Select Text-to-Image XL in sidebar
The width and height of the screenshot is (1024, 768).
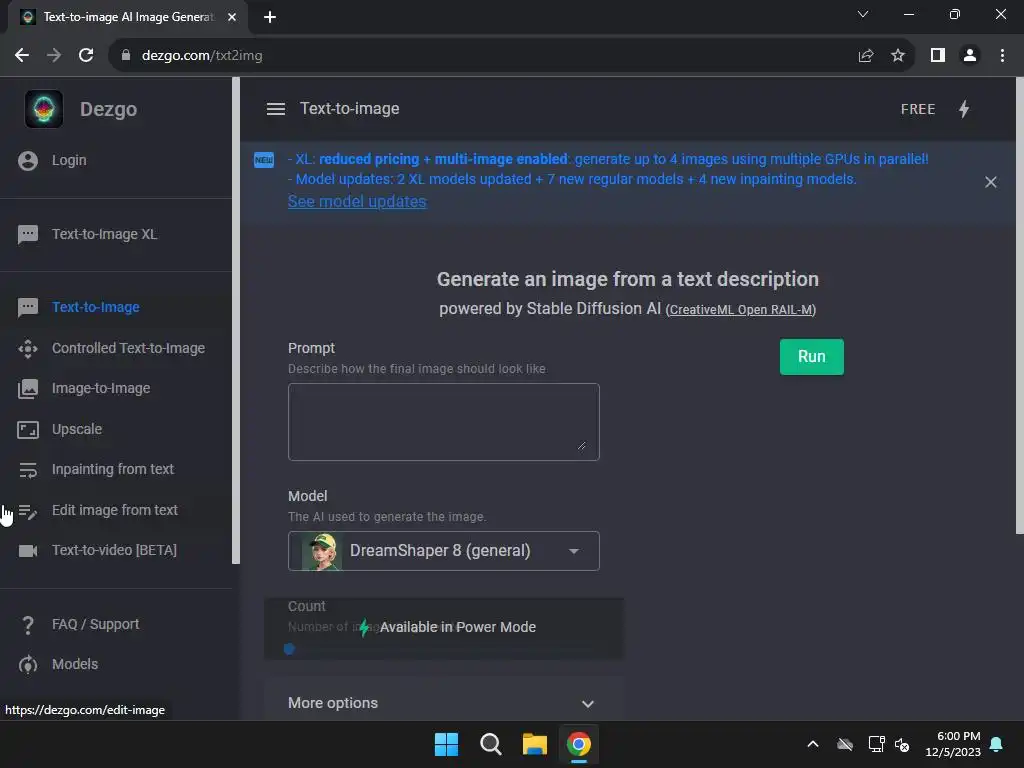[x=104, y=234]
